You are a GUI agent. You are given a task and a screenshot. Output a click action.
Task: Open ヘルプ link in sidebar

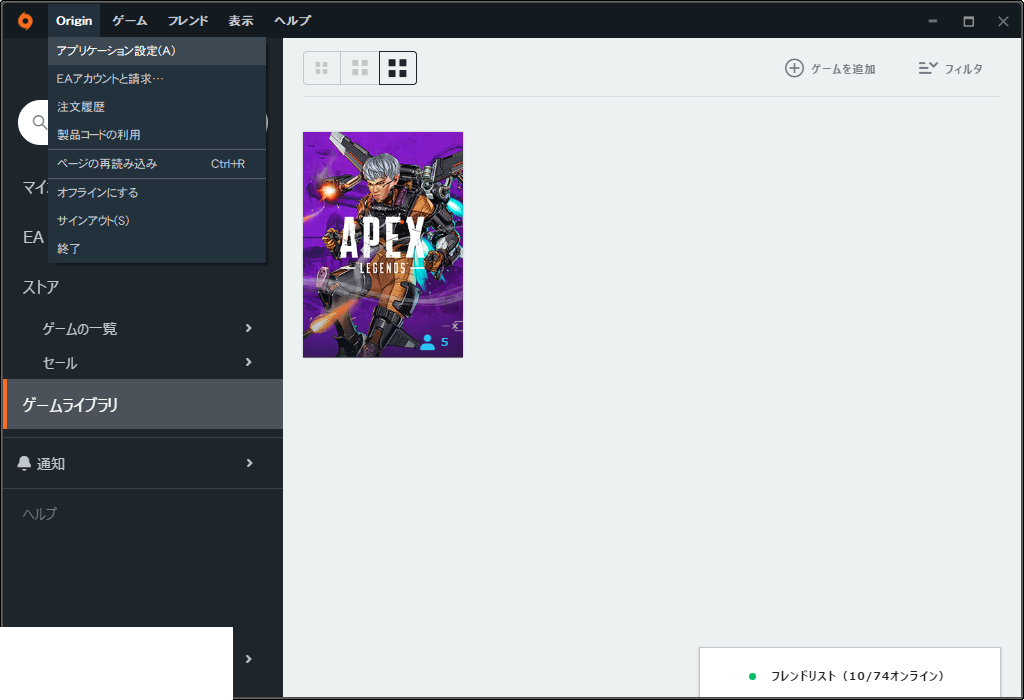click(x=39, y=514)
